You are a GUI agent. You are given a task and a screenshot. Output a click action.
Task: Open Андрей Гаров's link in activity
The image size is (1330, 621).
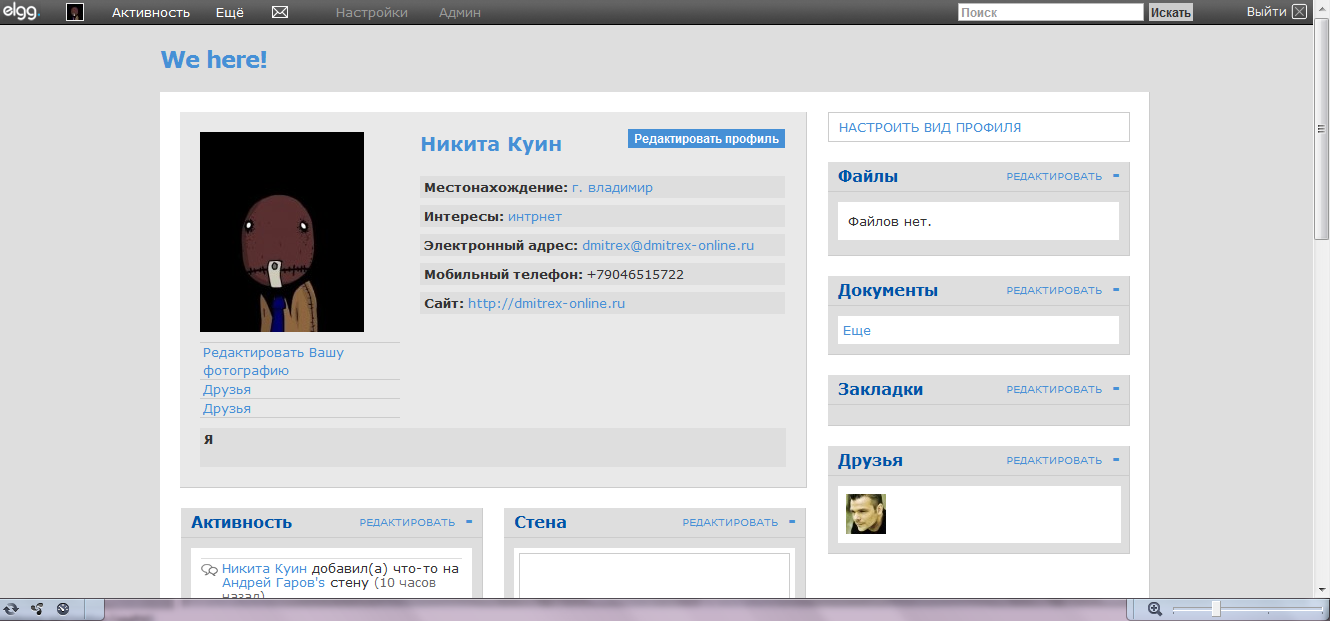274,582
